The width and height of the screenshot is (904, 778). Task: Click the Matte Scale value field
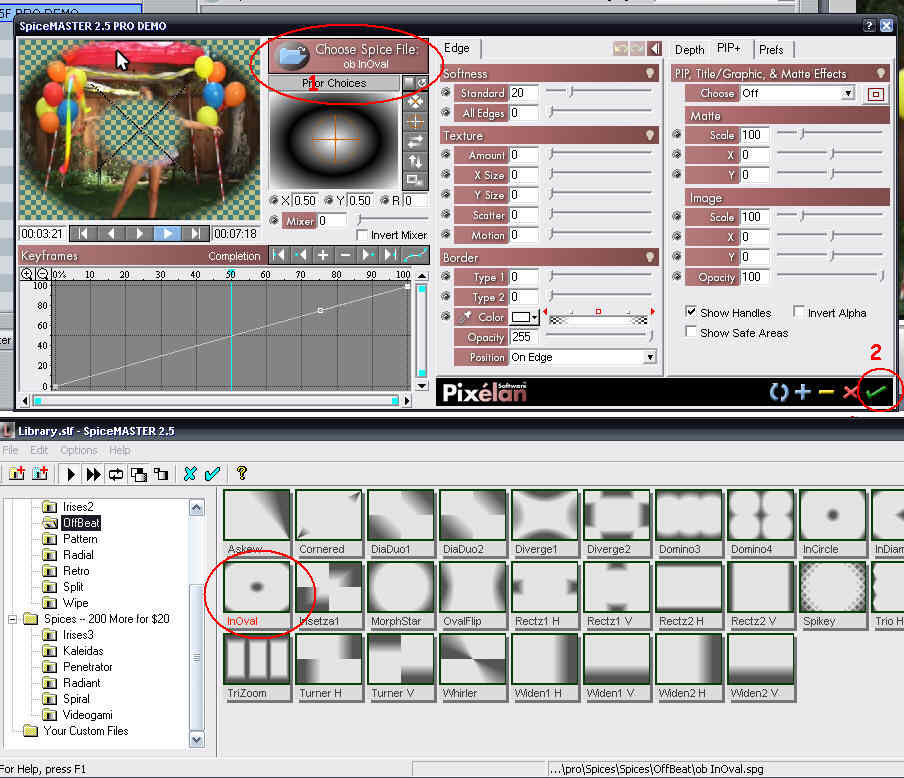(x=755, y=135)
